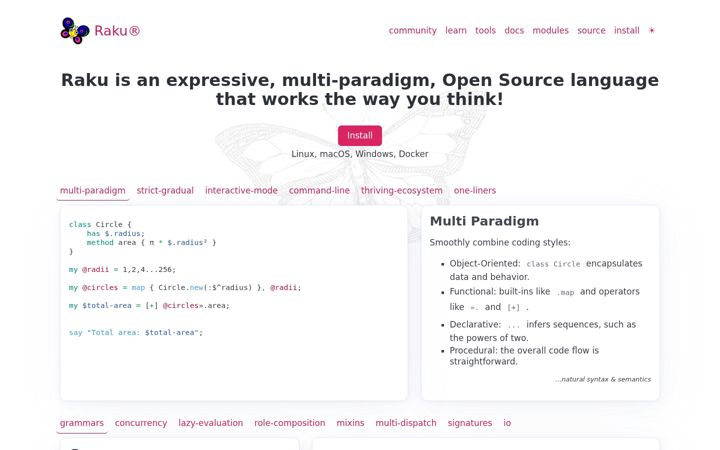Switch to the mixins tab
The height and width of the screenshot is (450, 720).
point(350,423)
